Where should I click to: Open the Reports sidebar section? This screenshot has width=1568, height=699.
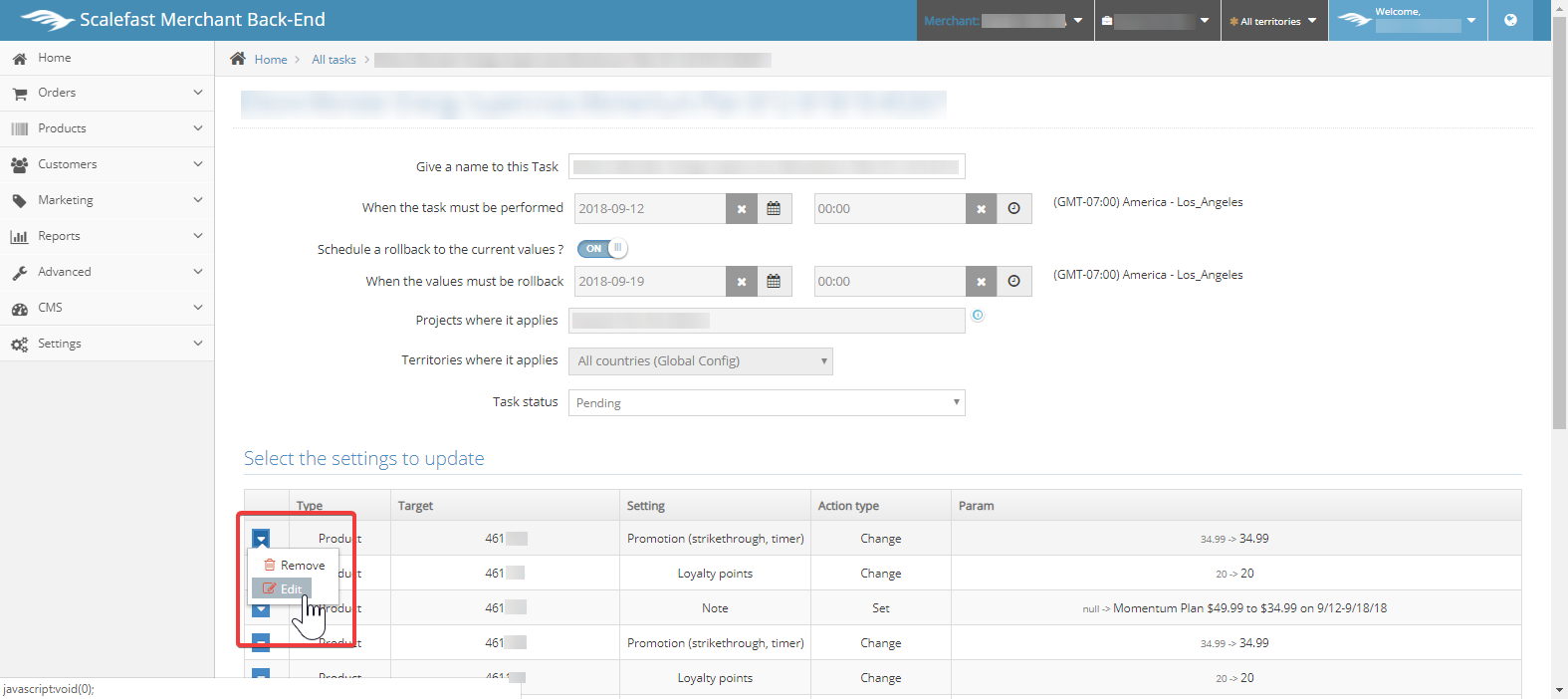tap(107, 236)
